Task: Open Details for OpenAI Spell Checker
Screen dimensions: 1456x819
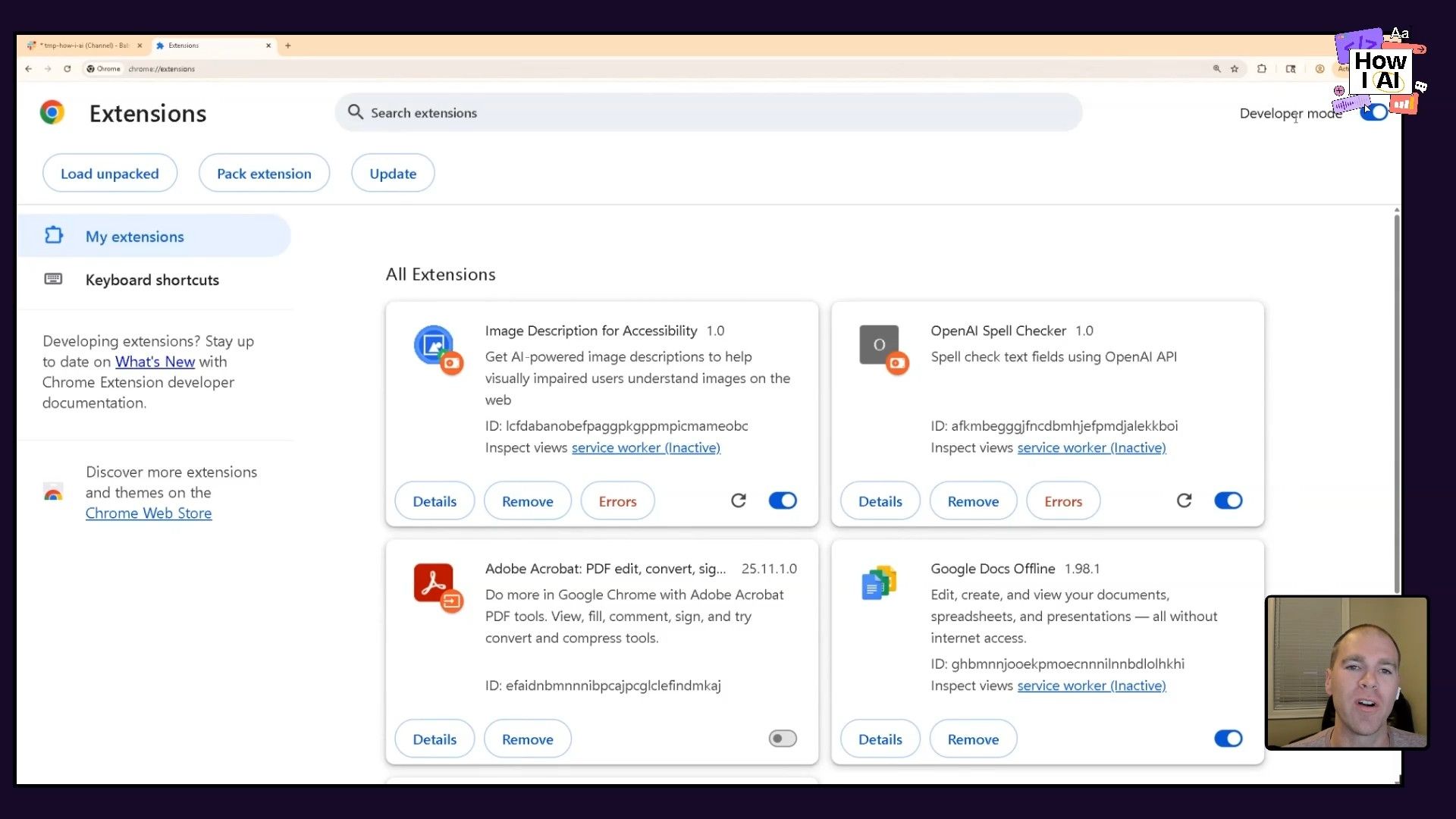Action: [x=880, y=500]
